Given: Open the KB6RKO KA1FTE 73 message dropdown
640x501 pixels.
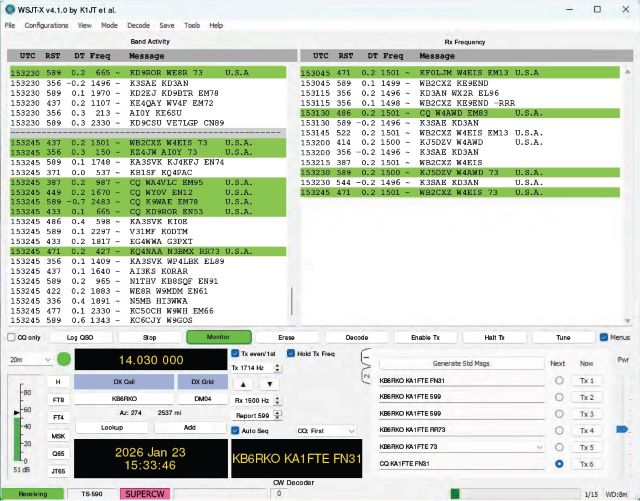Looking at the screenshot, I should 539,446.
